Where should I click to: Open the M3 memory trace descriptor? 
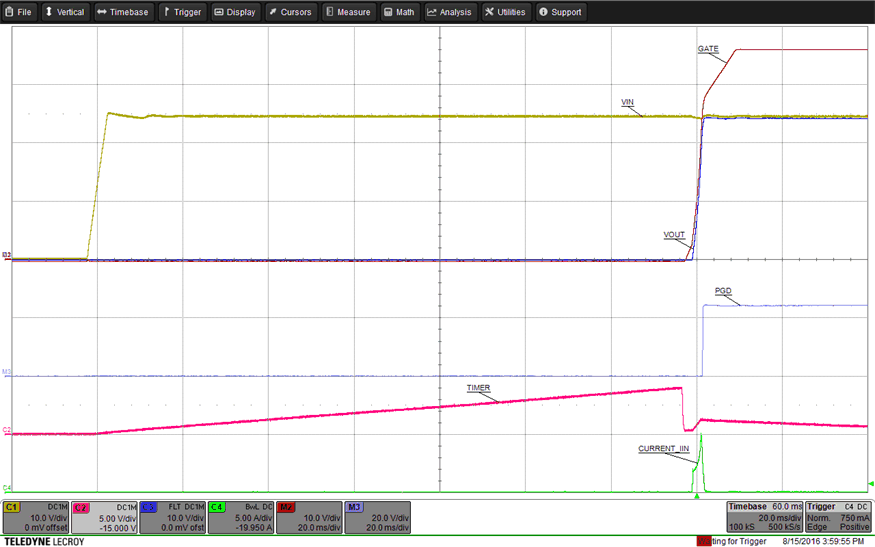tap(376, 518)
